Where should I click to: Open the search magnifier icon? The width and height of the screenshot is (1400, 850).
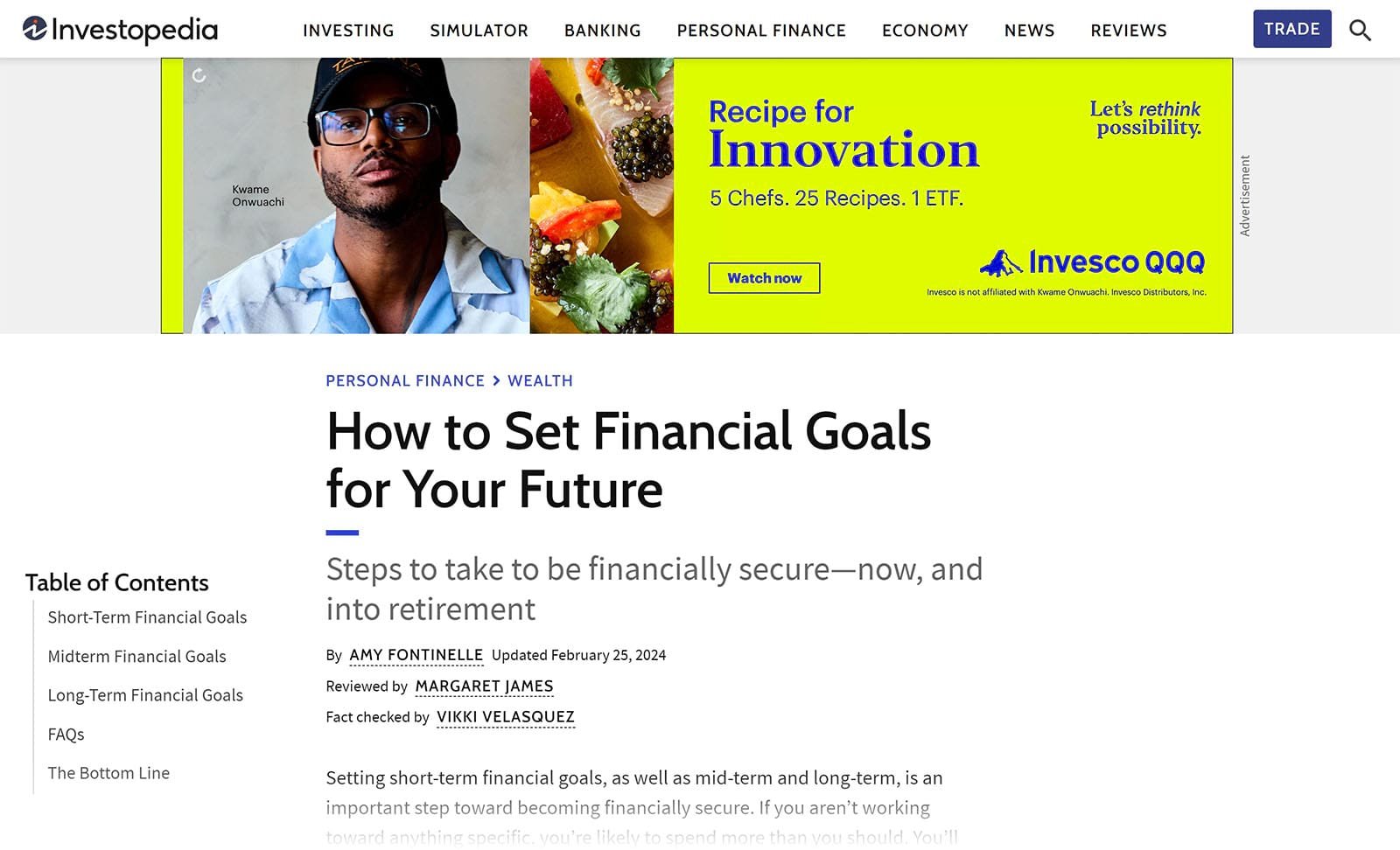(x=1360, y=30)
